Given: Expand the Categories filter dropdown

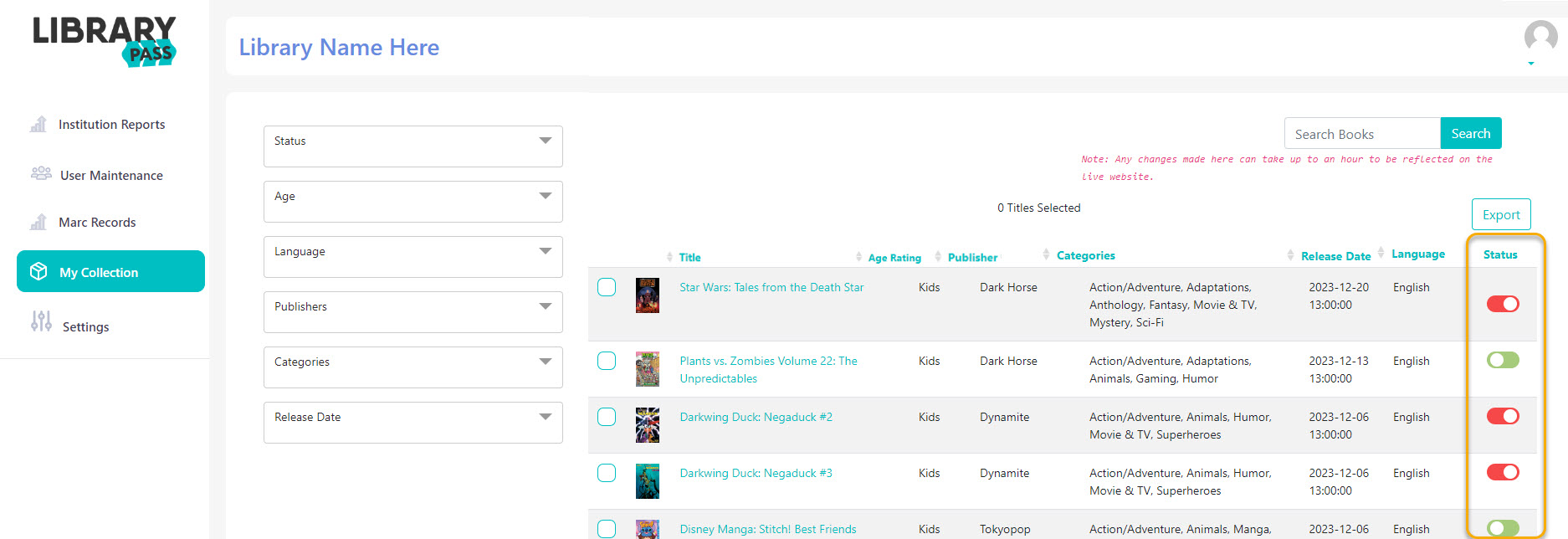Looking at the screenshot, I should point(413,367).
